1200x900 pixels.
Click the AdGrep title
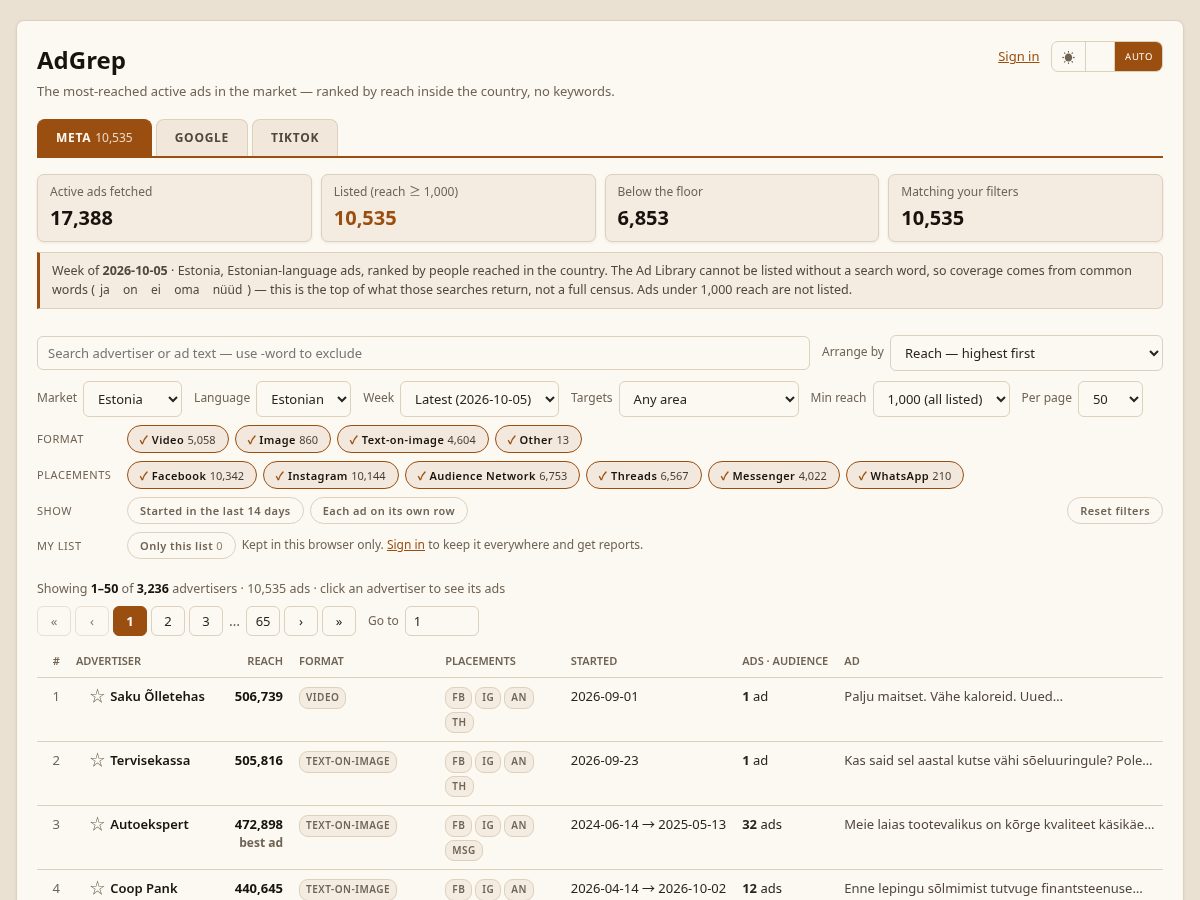82,61
